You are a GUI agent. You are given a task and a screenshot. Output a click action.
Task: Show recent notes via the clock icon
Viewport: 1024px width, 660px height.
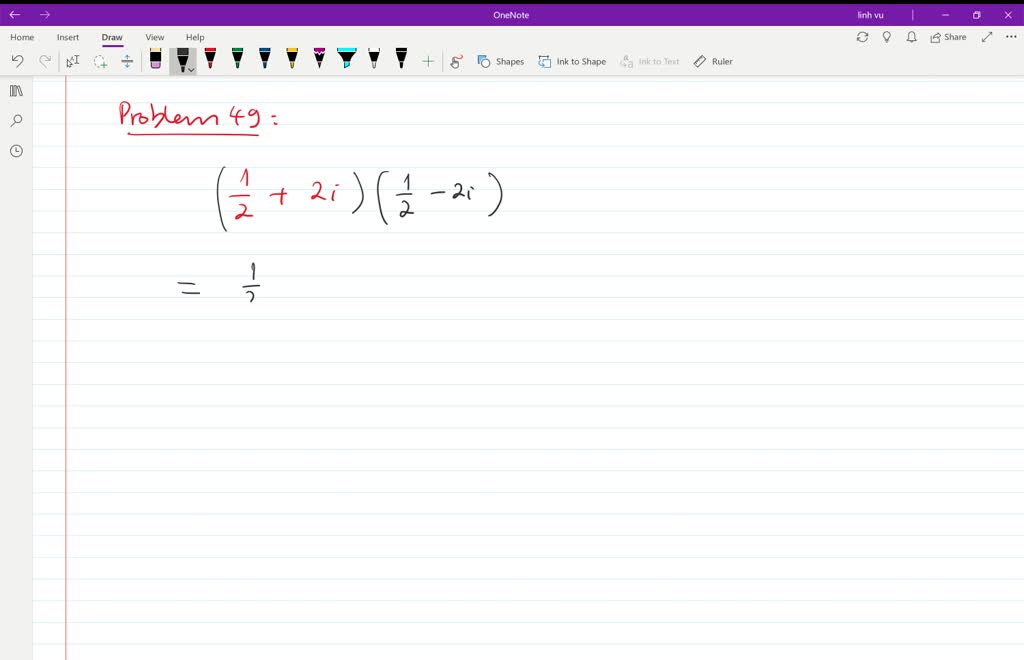coord(15,151)
